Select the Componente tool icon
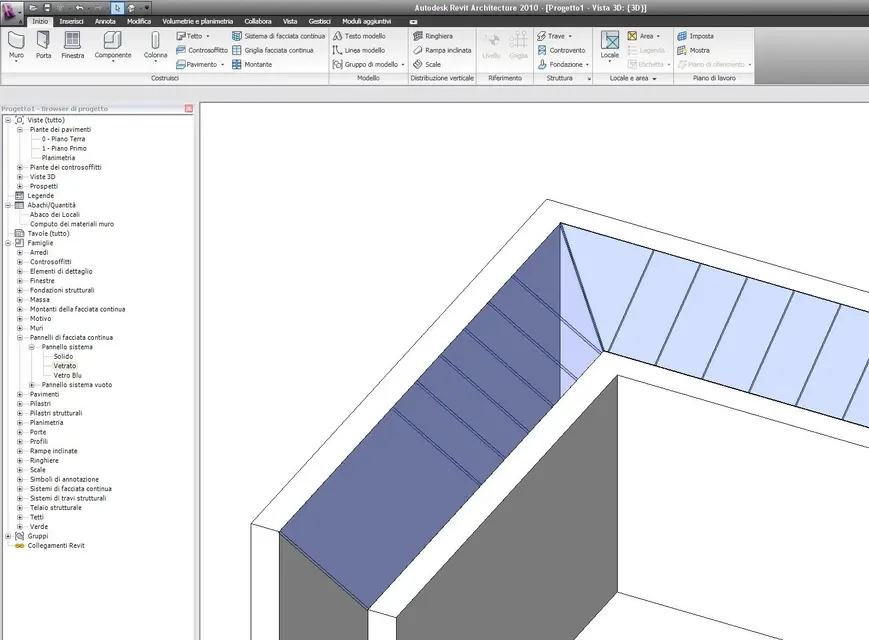Viewport: 869px width, 640px height. click(113, 40)
